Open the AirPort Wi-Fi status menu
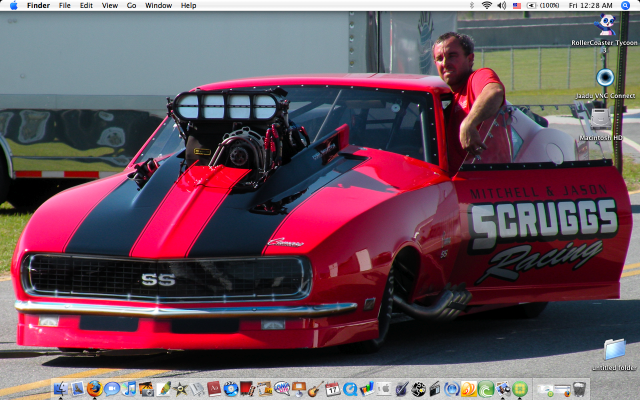 487,5
